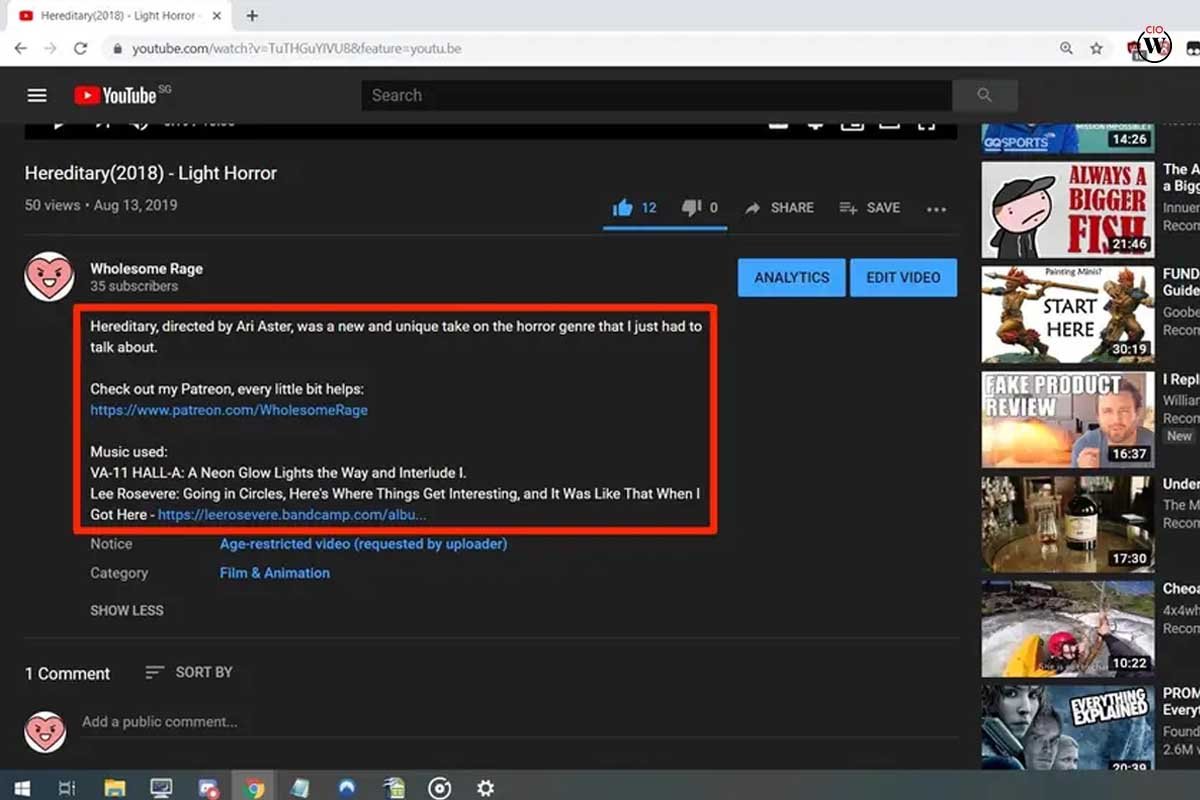Screen dimensions: 1200x800
Task: Open the blue notebook app on taskbar
Action: coord(300,788)
